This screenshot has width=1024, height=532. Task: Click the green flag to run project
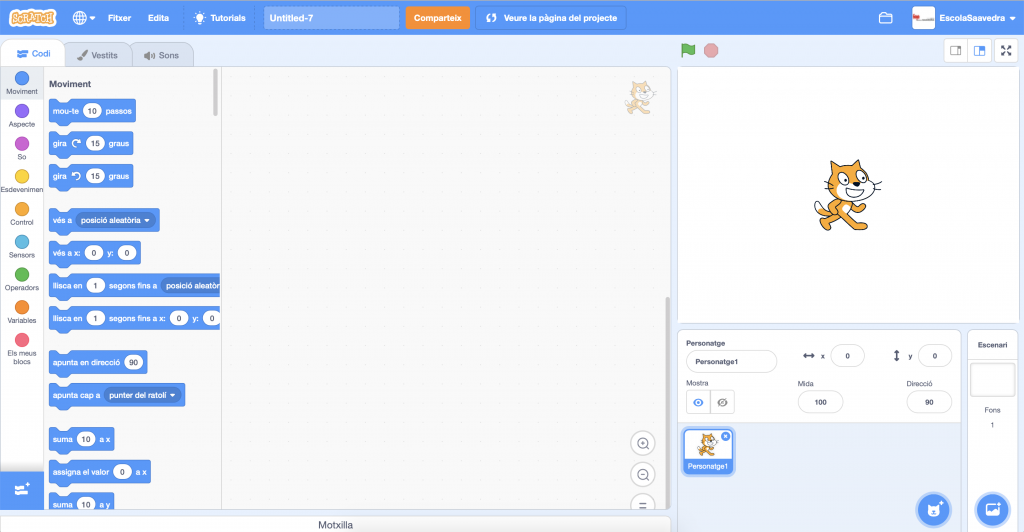point(687,50)
